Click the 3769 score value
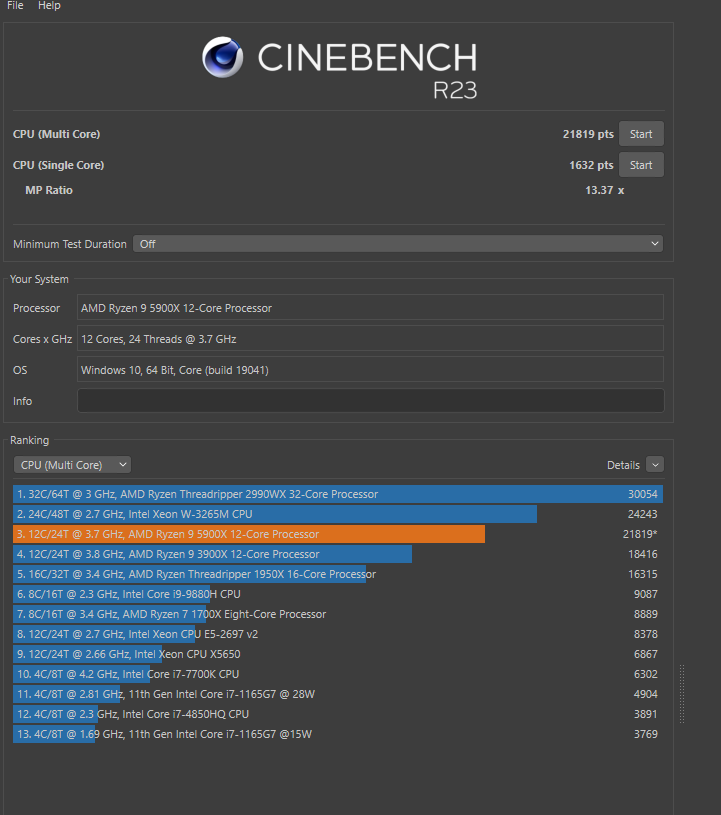Screen dimensions: 721x815 [646, 734]
